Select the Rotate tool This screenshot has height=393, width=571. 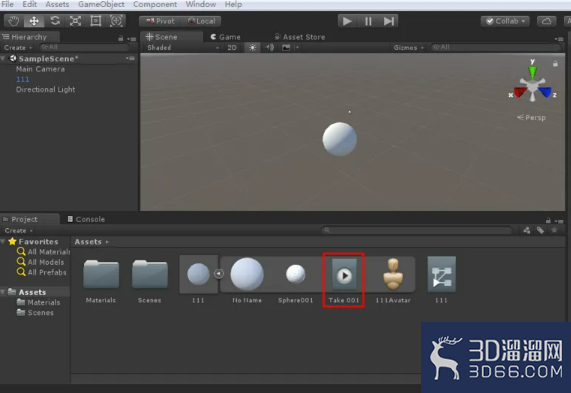tap(55, 21)
